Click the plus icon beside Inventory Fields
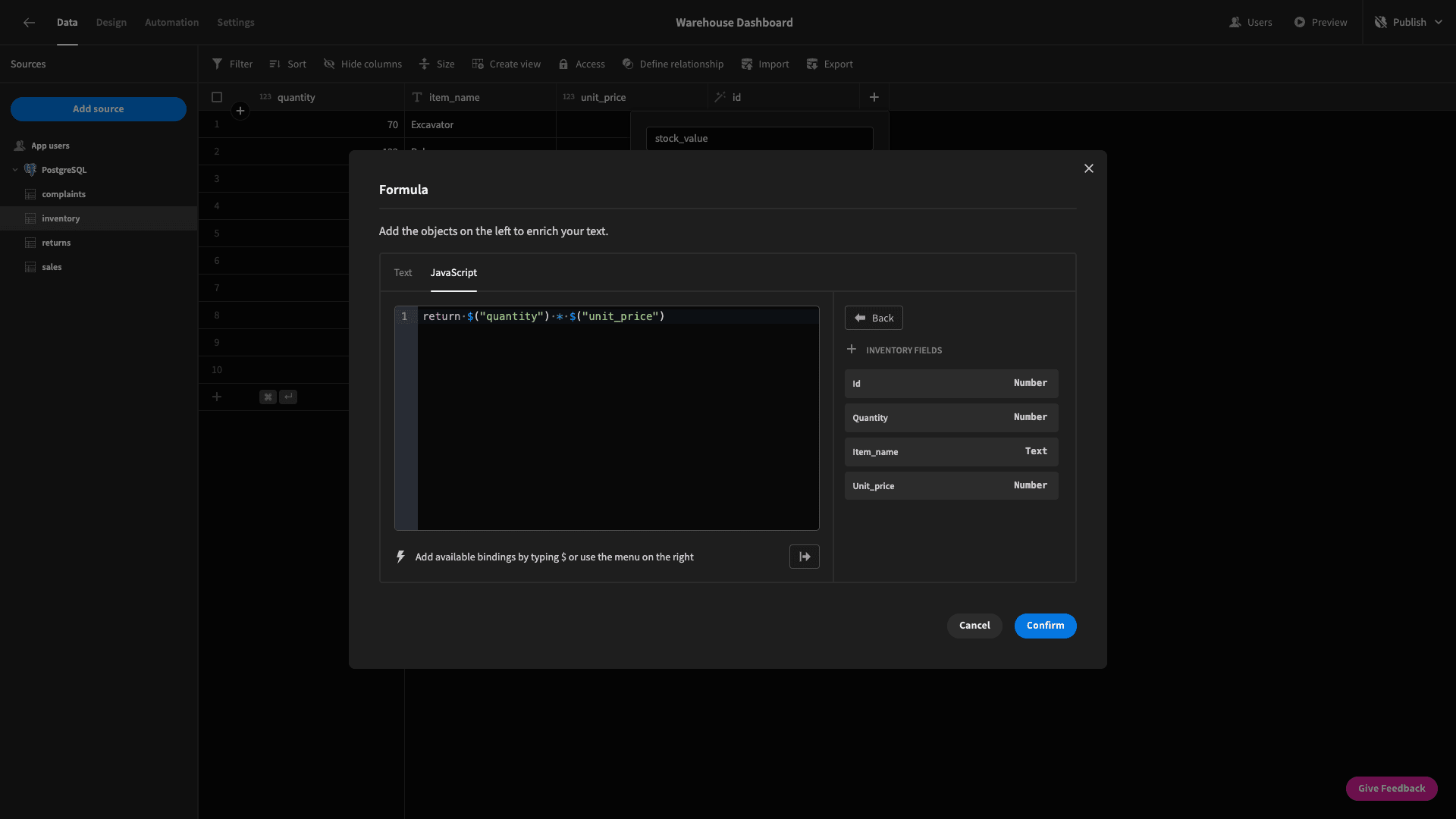The width and height of the screenshot is (1456, 819). pos(852,350)
